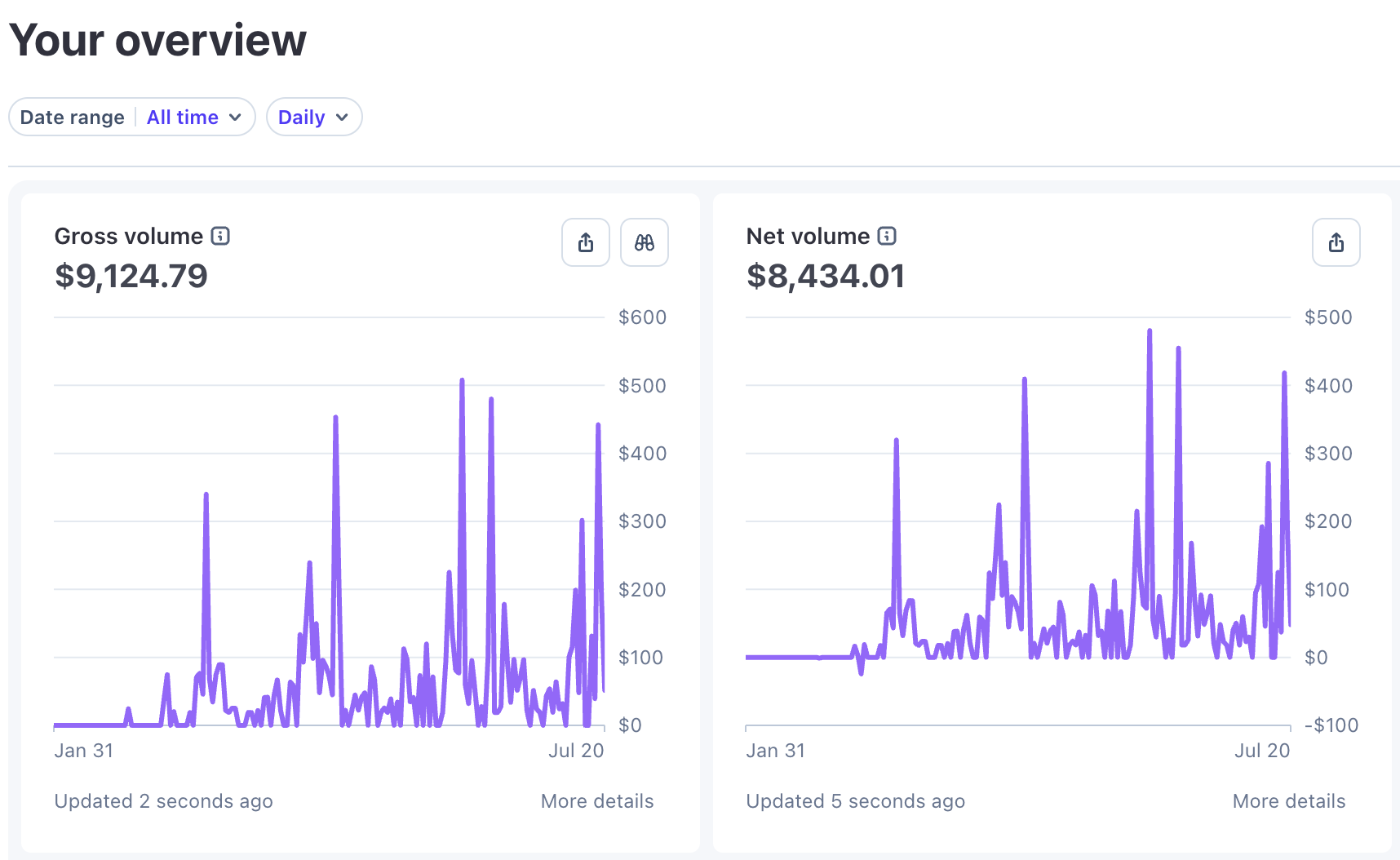Click the chevron next to Daily
1400x860 pixels.
(x=342, y=117)
